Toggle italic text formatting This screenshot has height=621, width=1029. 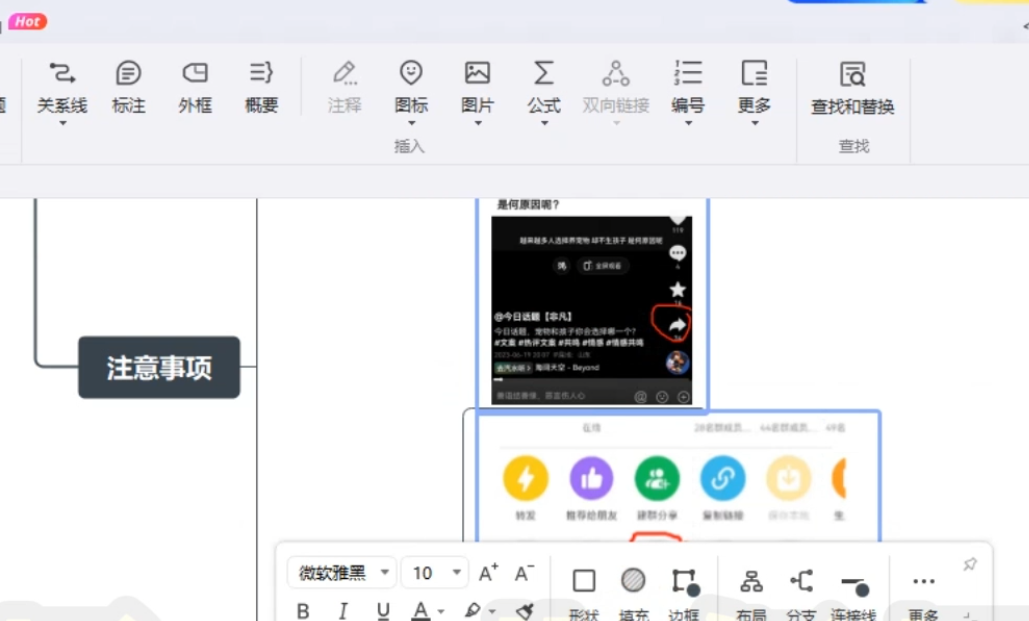pyautogui.click(x=343, y=611)
